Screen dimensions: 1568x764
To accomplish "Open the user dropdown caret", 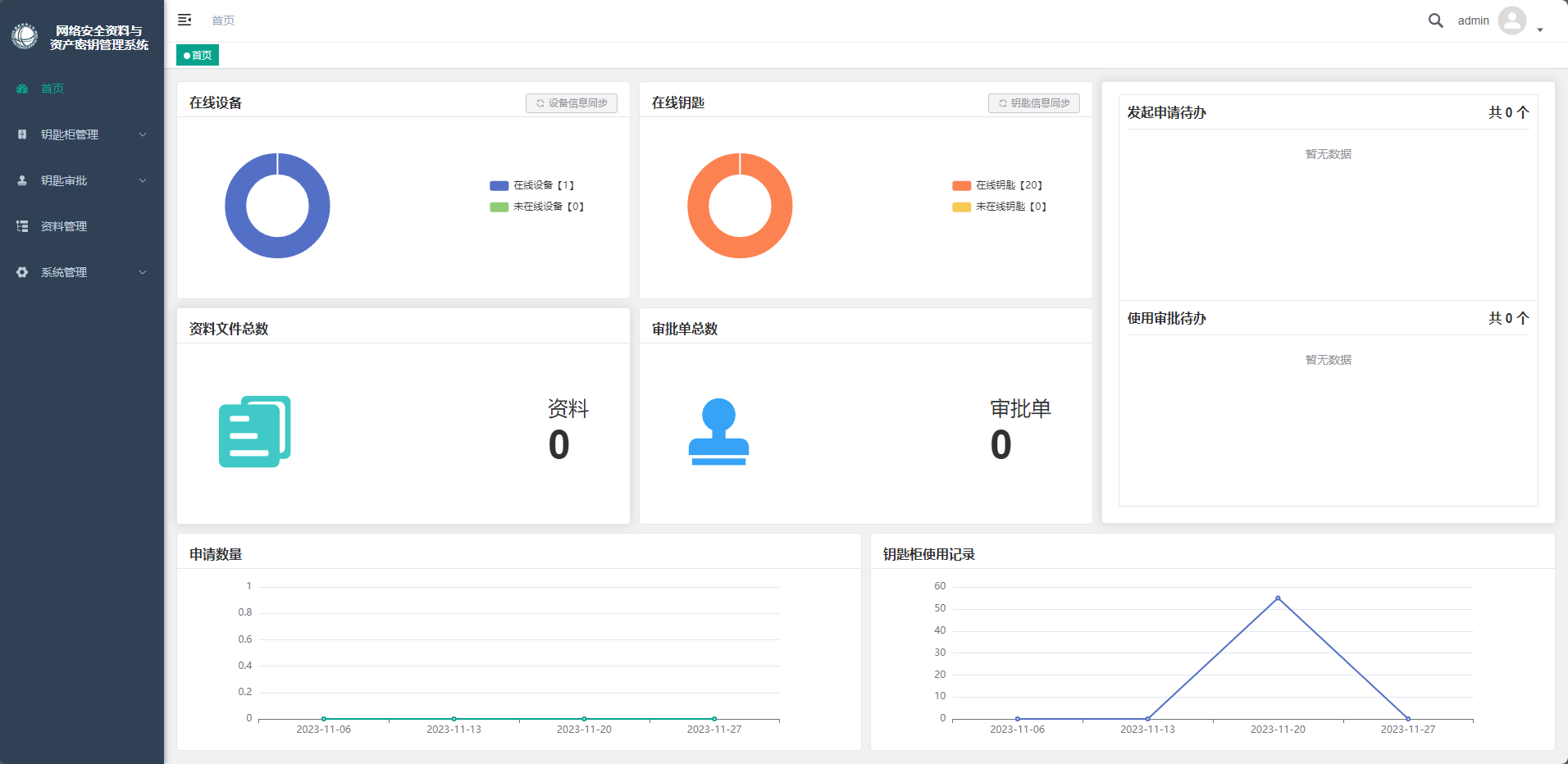I will [1540, 30].
